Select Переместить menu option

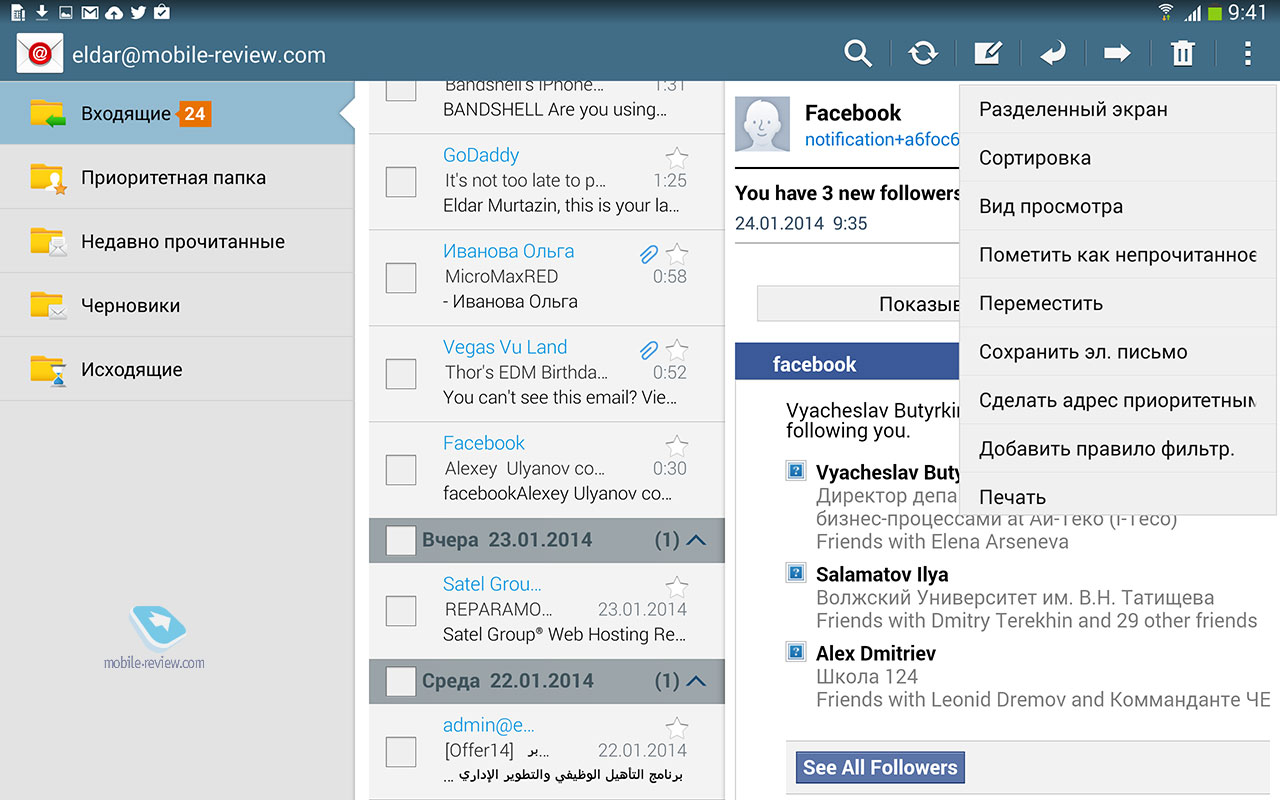click(x=1117, y=304)
